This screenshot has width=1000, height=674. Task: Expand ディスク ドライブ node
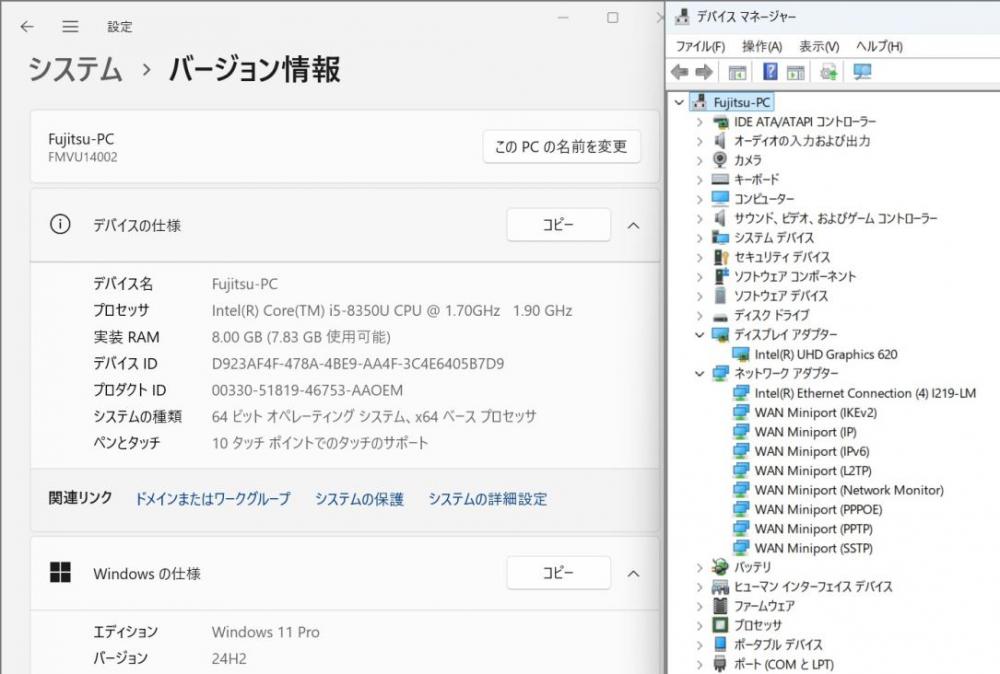coord(700,316)
